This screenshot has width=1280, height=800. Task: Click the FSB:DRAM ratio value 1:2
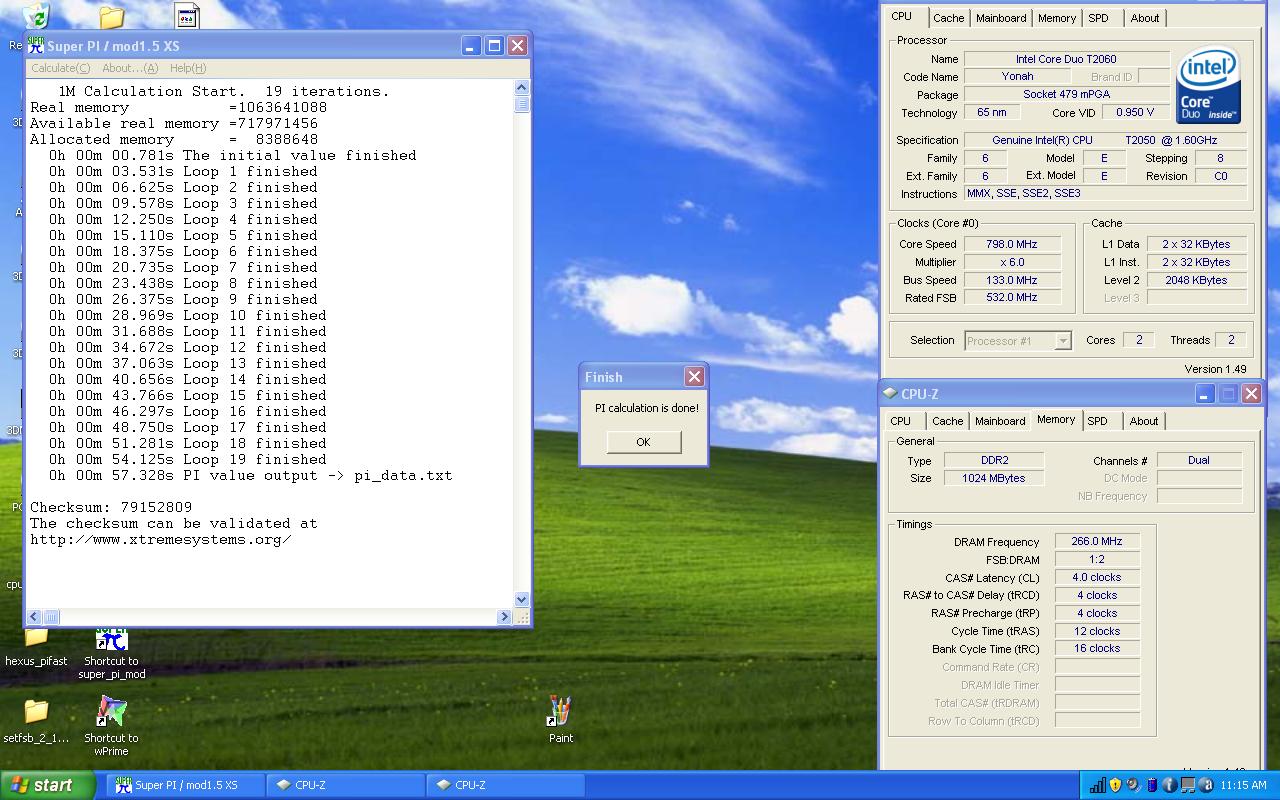coord(1097,560)
